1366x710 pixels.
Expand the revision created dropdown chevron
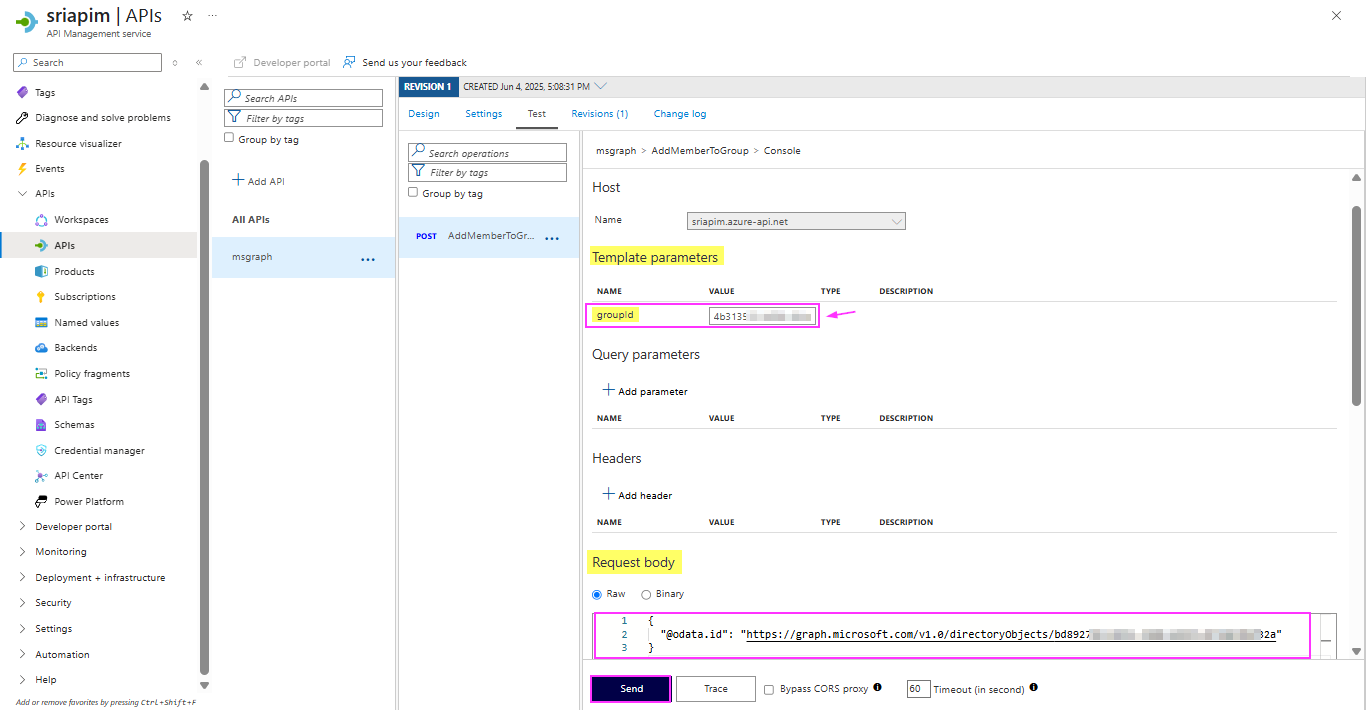600,86
